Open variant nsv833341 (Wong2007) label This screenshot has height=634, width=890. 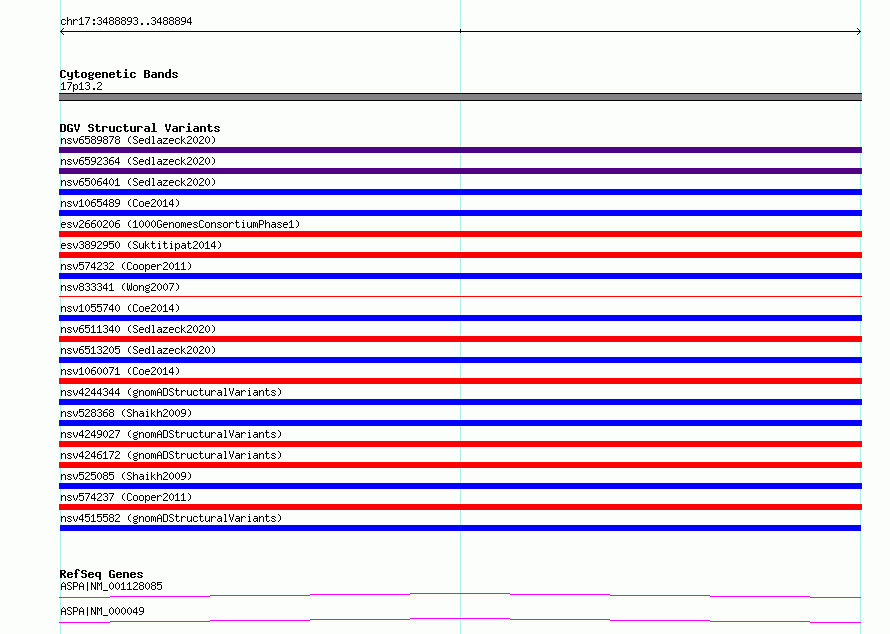tap(120, 287)
